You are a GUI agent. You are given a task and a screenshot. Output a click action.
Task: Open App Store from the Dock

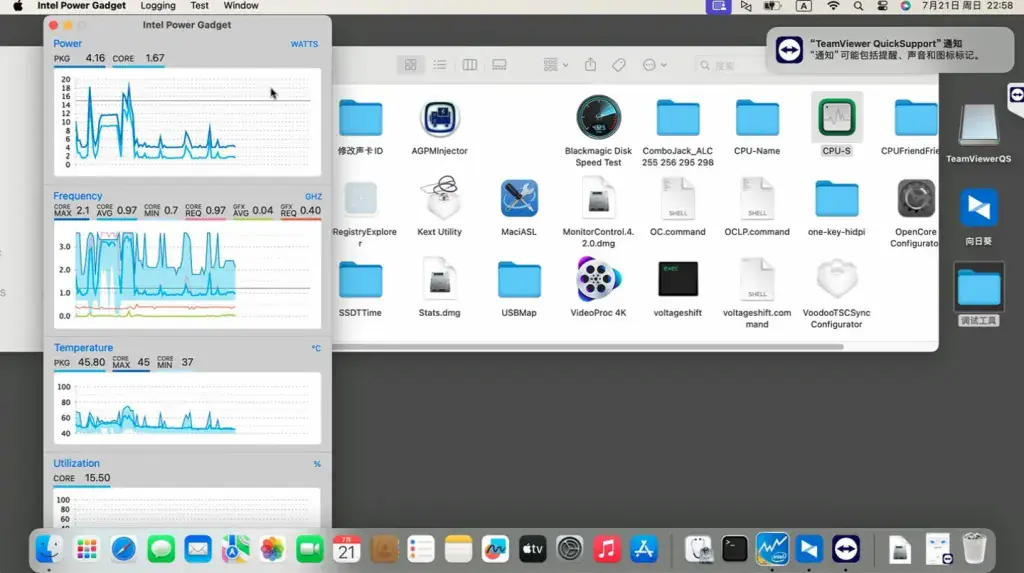(644, 549)
